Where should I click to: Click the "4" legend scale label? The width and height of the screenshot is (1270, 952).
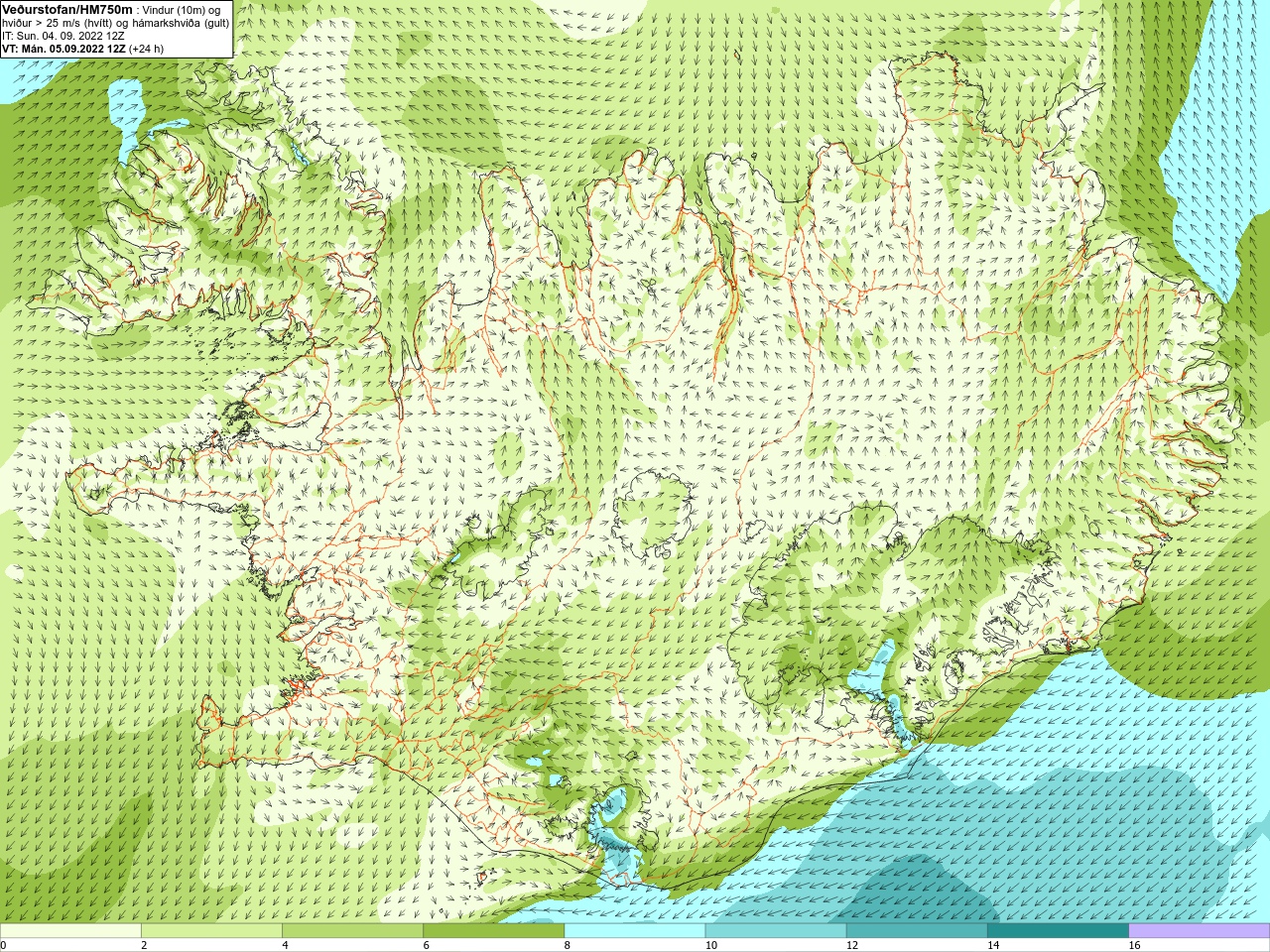(286, 945)
